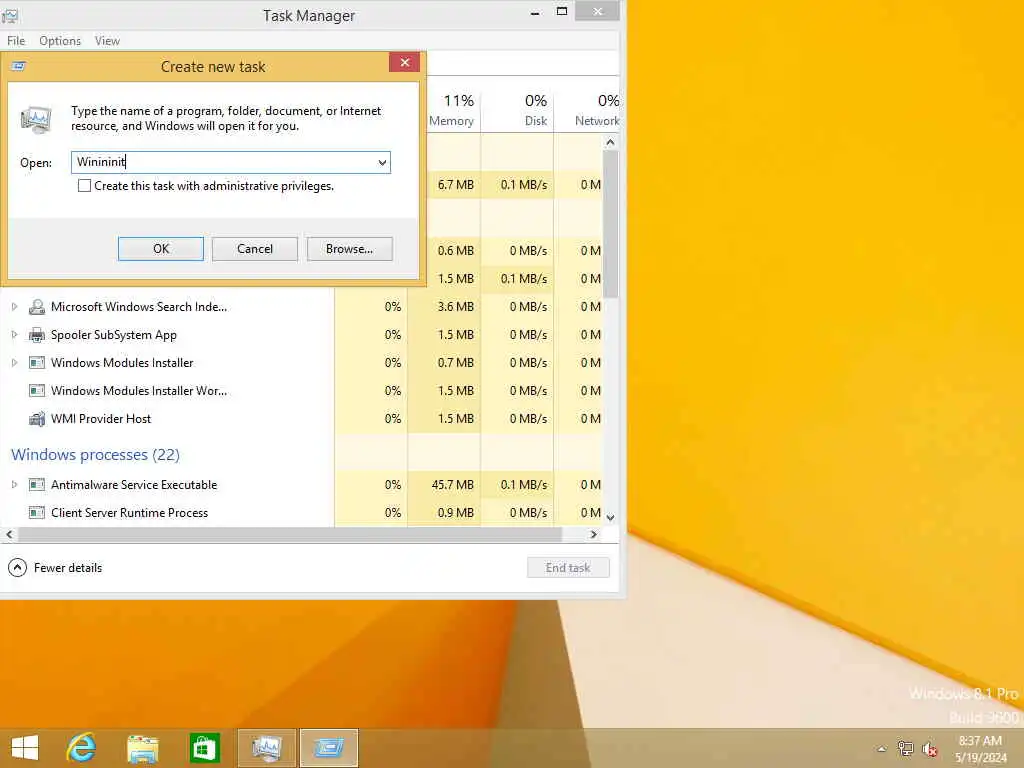Show hidden system tray icons
The image size is (1024, 768).
(882, 749)
